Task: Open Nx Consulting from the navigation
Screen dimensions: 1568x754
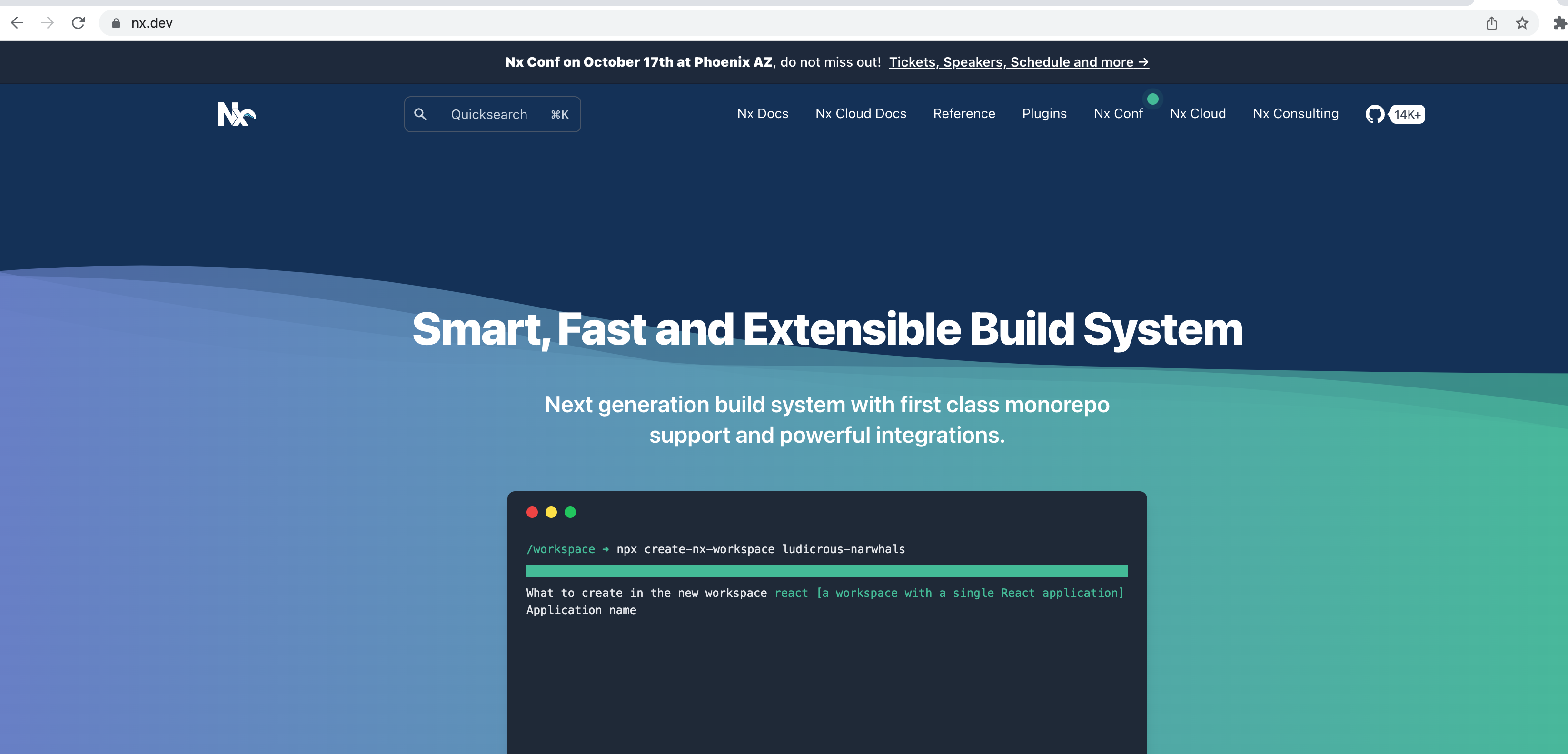Action: click(x=1295, y=114)
